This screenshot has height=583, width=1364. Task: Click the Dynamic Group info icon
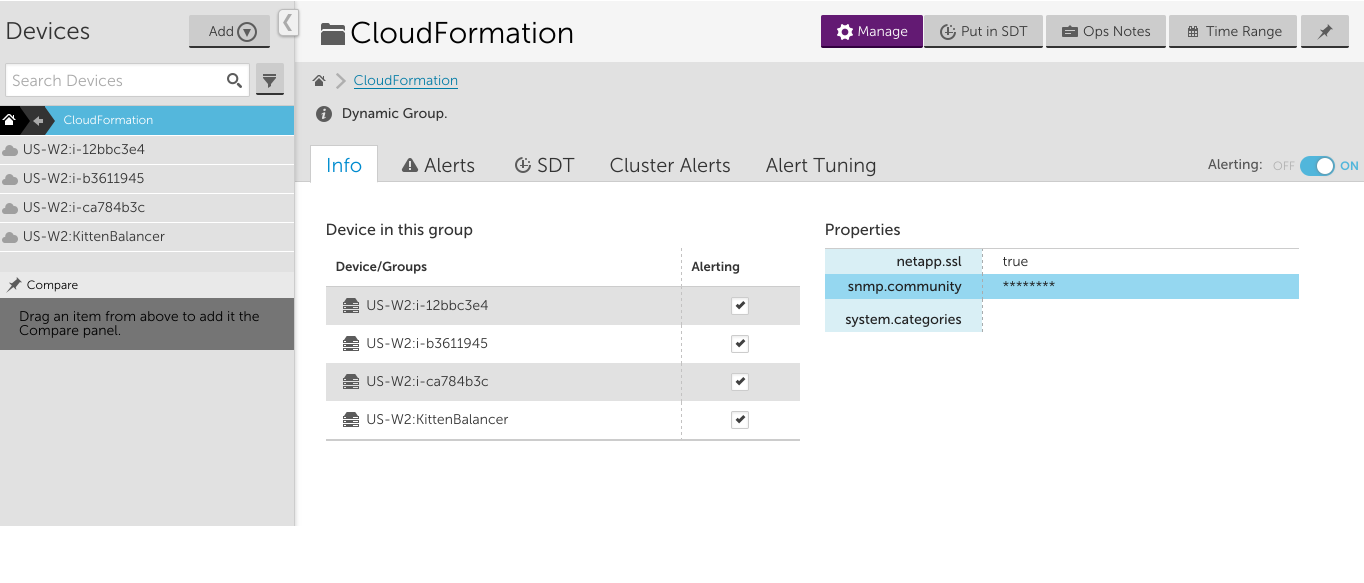324,114
